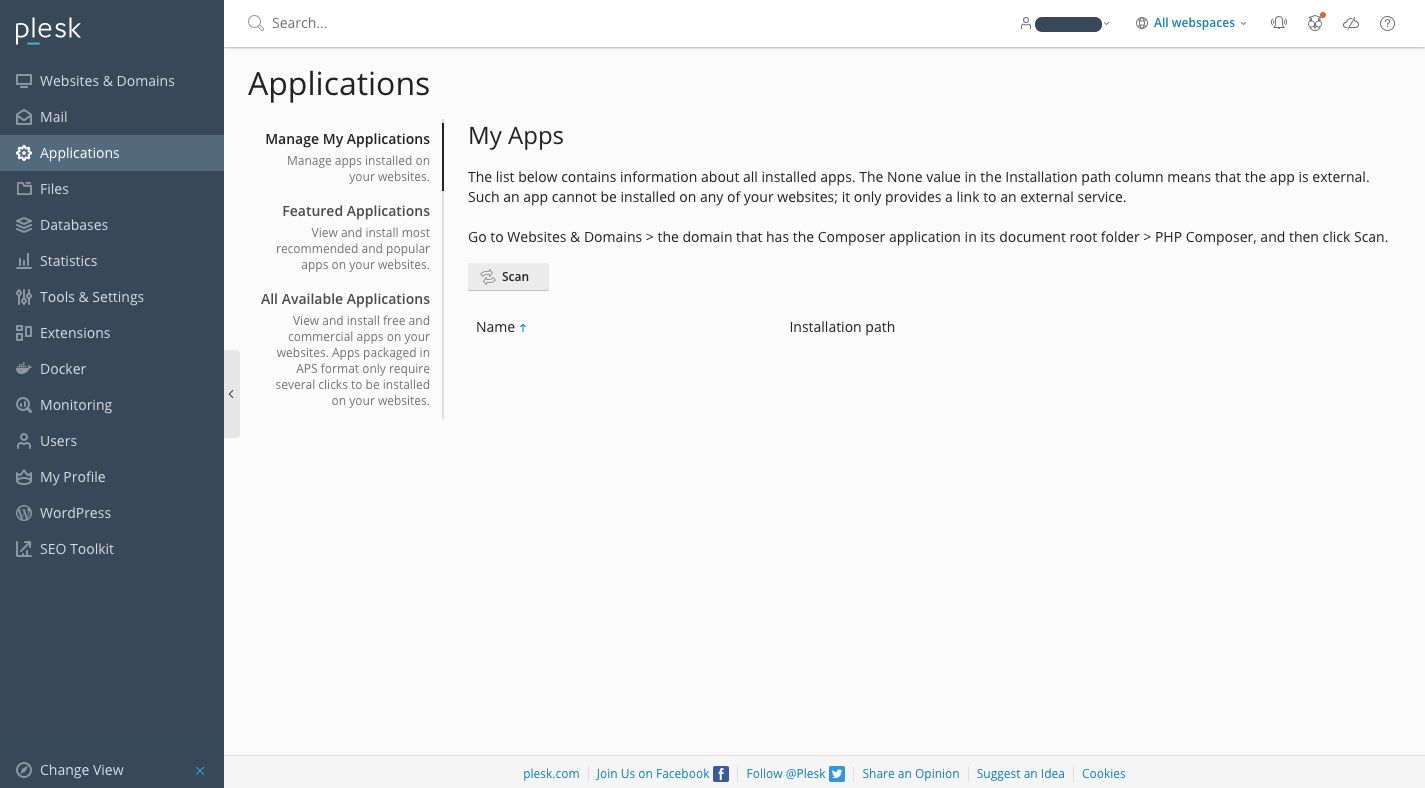
Task: Go to Tools & Settings
Action: (x=91, y=297)
